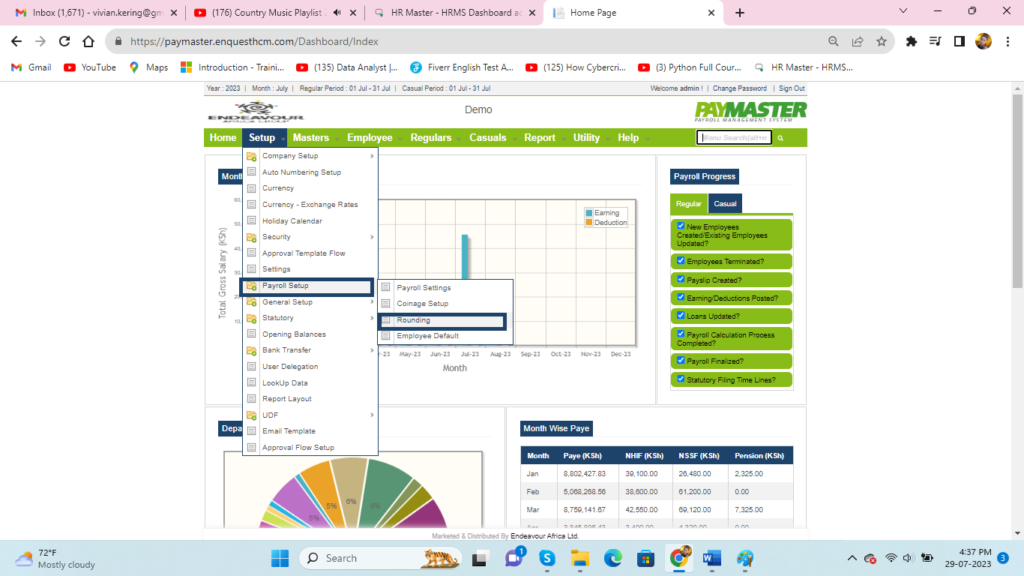
Task: Click the Menu Search input field
Action: pos(735,138)
